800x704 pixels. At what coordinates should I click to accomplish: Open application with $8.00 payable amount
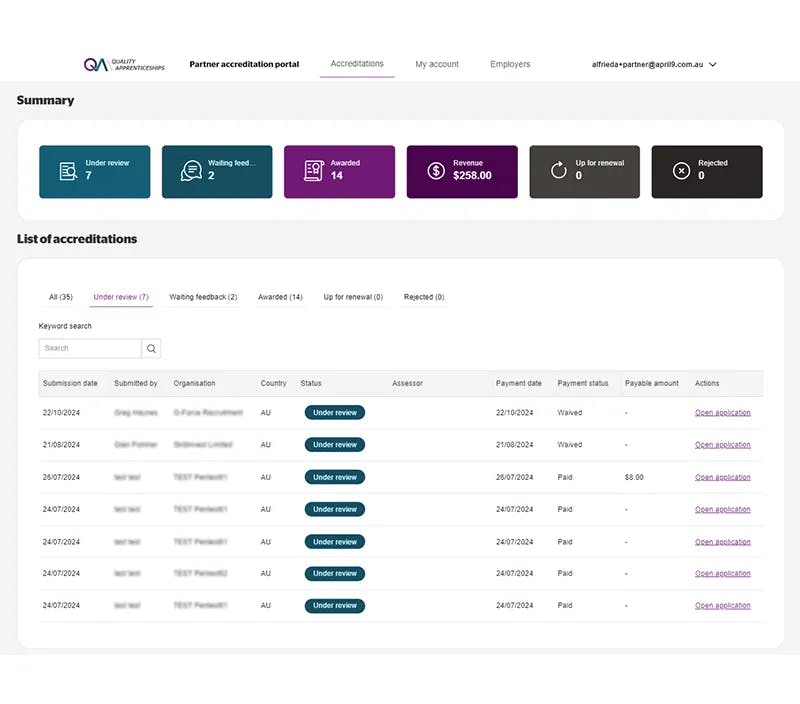(722, 477)
